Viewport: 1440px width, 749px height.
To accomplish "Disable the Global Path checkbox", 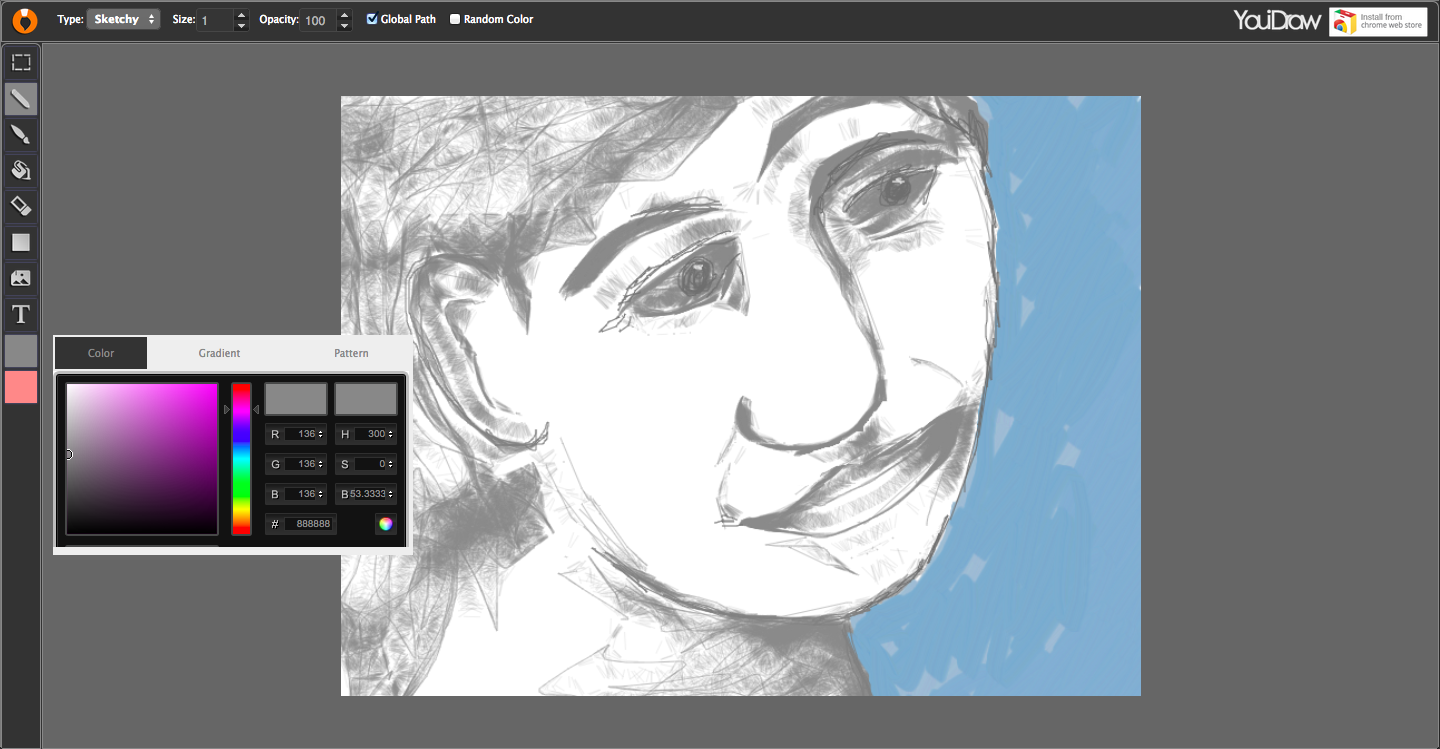I will point(371,17).
